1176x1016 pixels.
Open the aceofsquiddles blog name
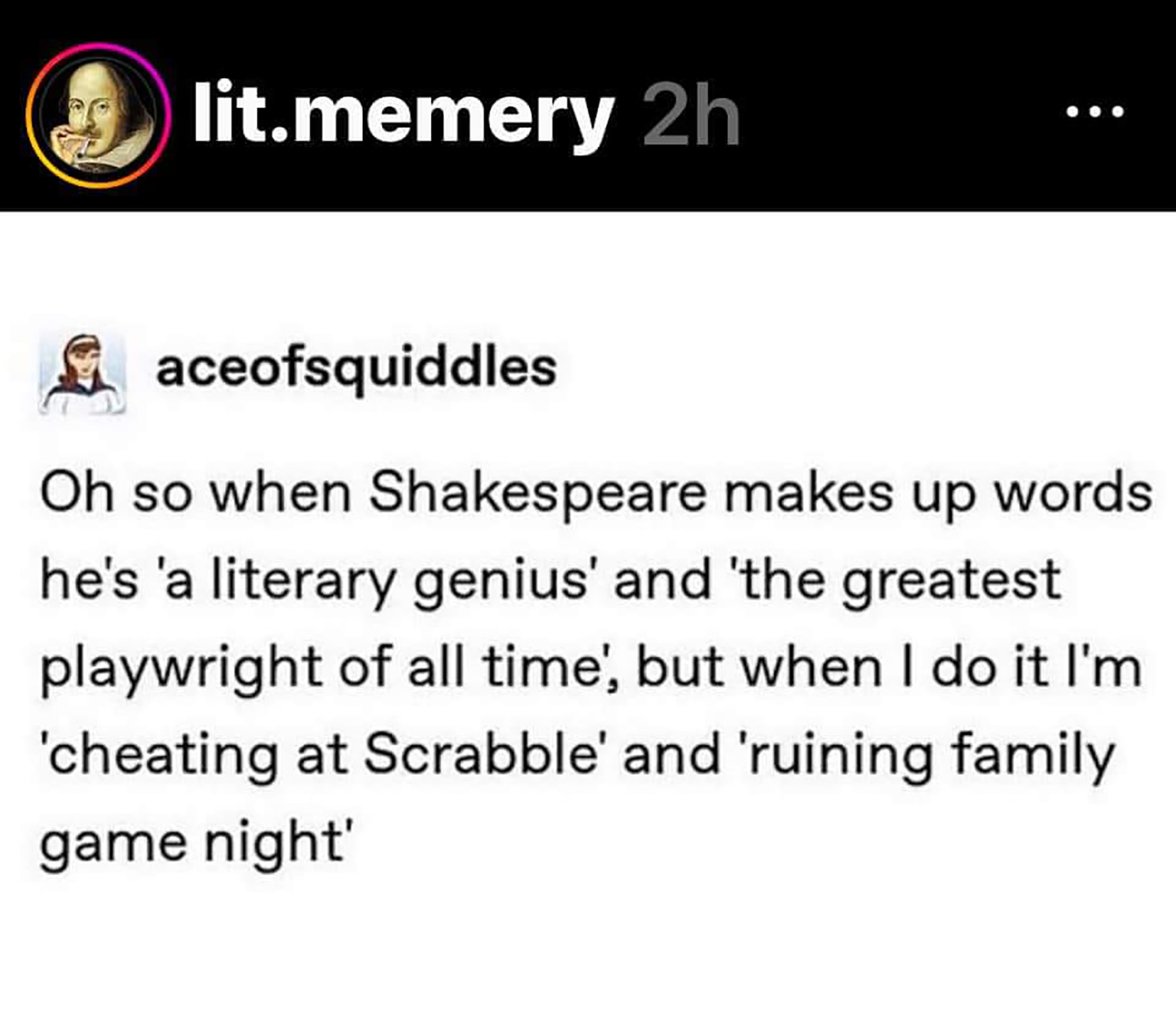point(356,370)
